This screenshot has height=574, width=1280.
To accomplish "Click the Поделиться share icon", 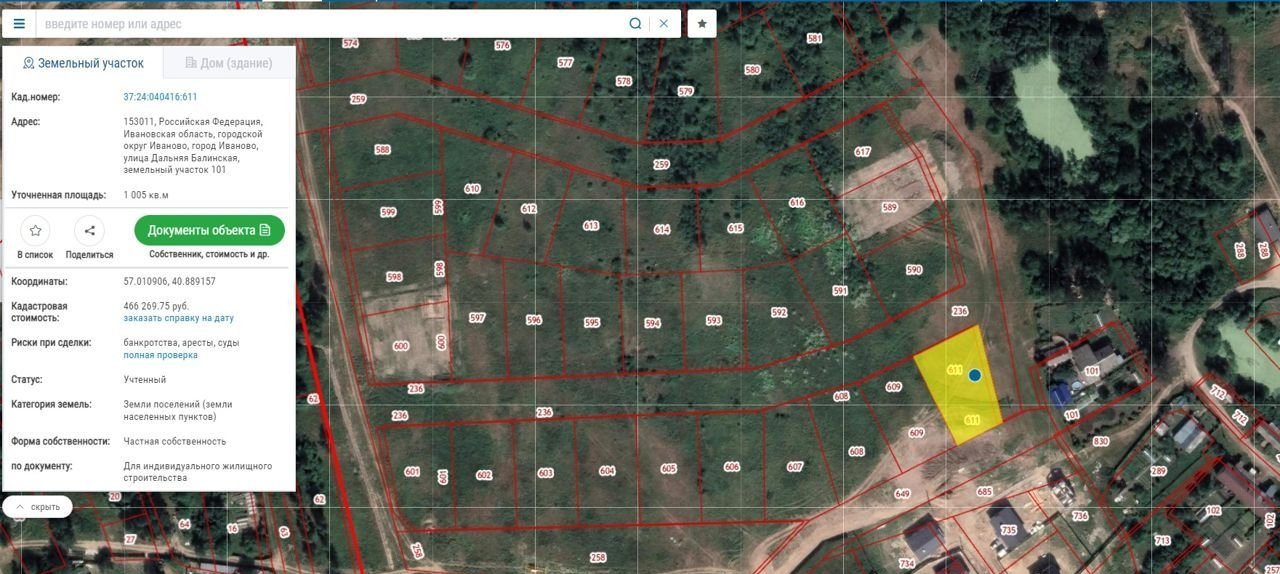I will click(89, 231).
